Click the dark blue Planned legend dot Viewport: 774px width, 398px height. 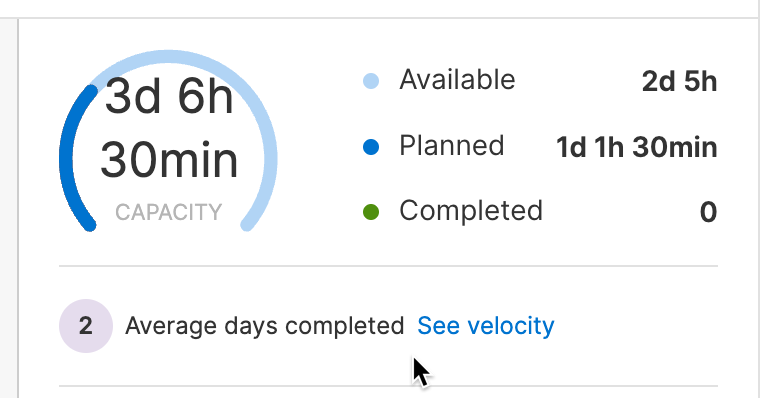pos(371,147)
